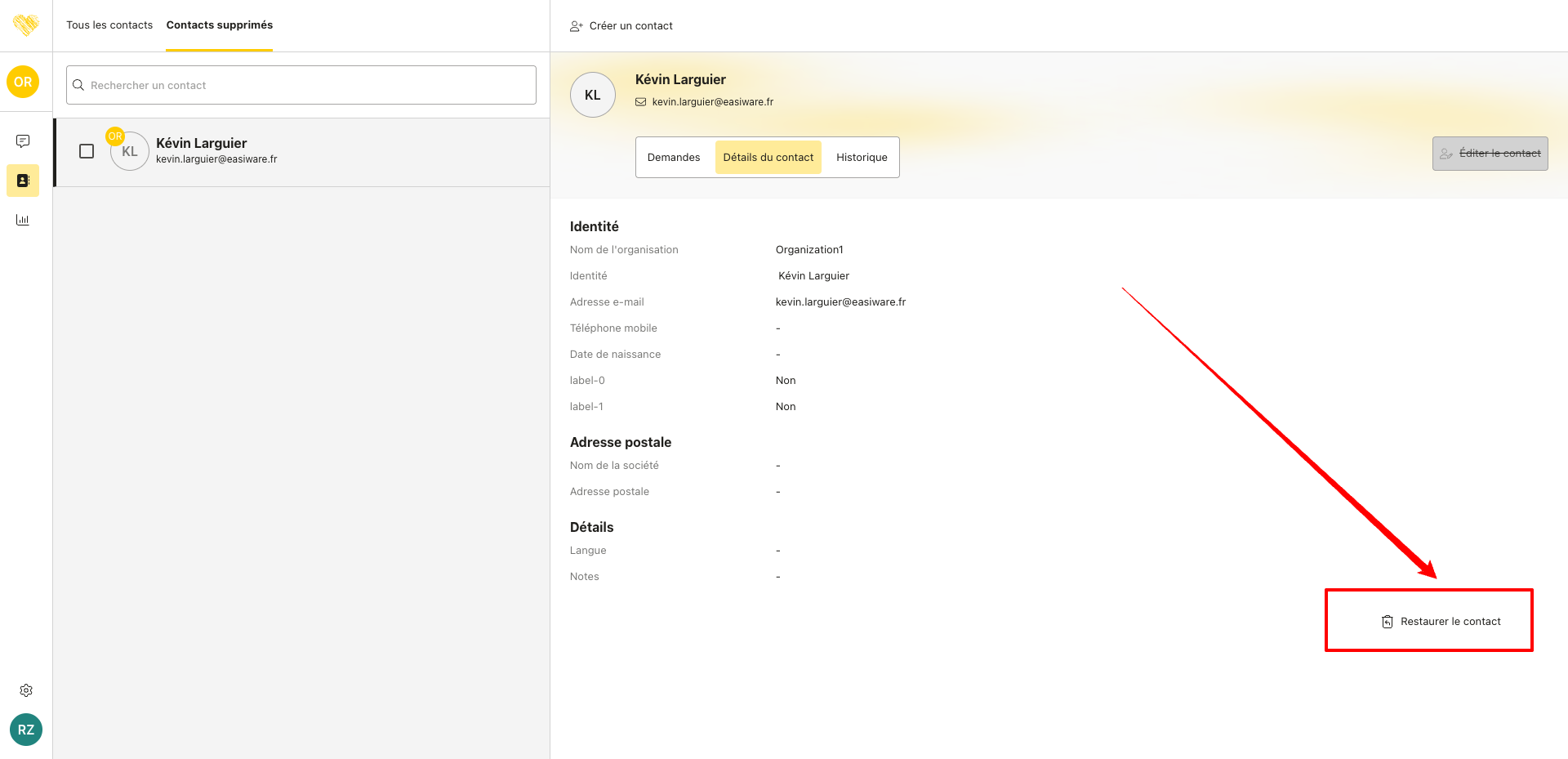1568x759 pixels.
Task: Open the OR organization avatar
Action: tap(23, 82)
